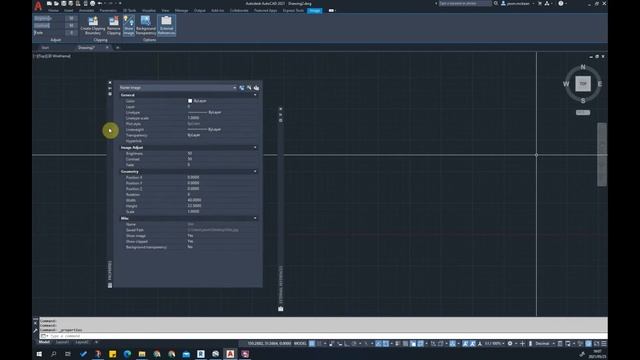Toggle the PICKADD icon in the Properties palette
This screenshot has width=640, height=360.
(x=242, y=88)
